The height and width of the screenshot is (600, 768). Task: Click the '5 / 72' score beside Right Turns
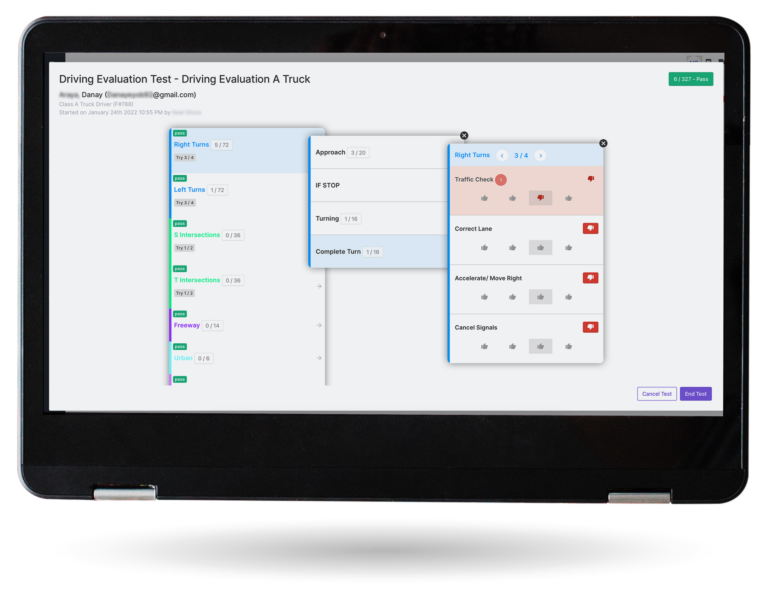coord(221,145)
